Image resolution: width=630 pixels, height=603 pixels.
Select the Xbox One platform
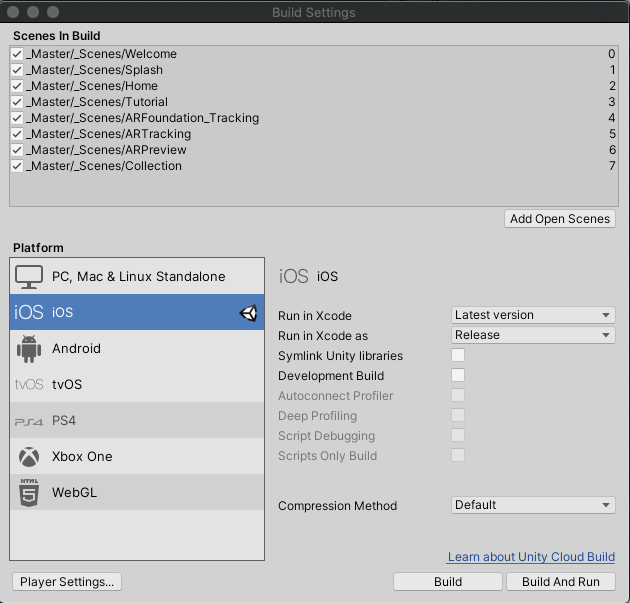137,456
